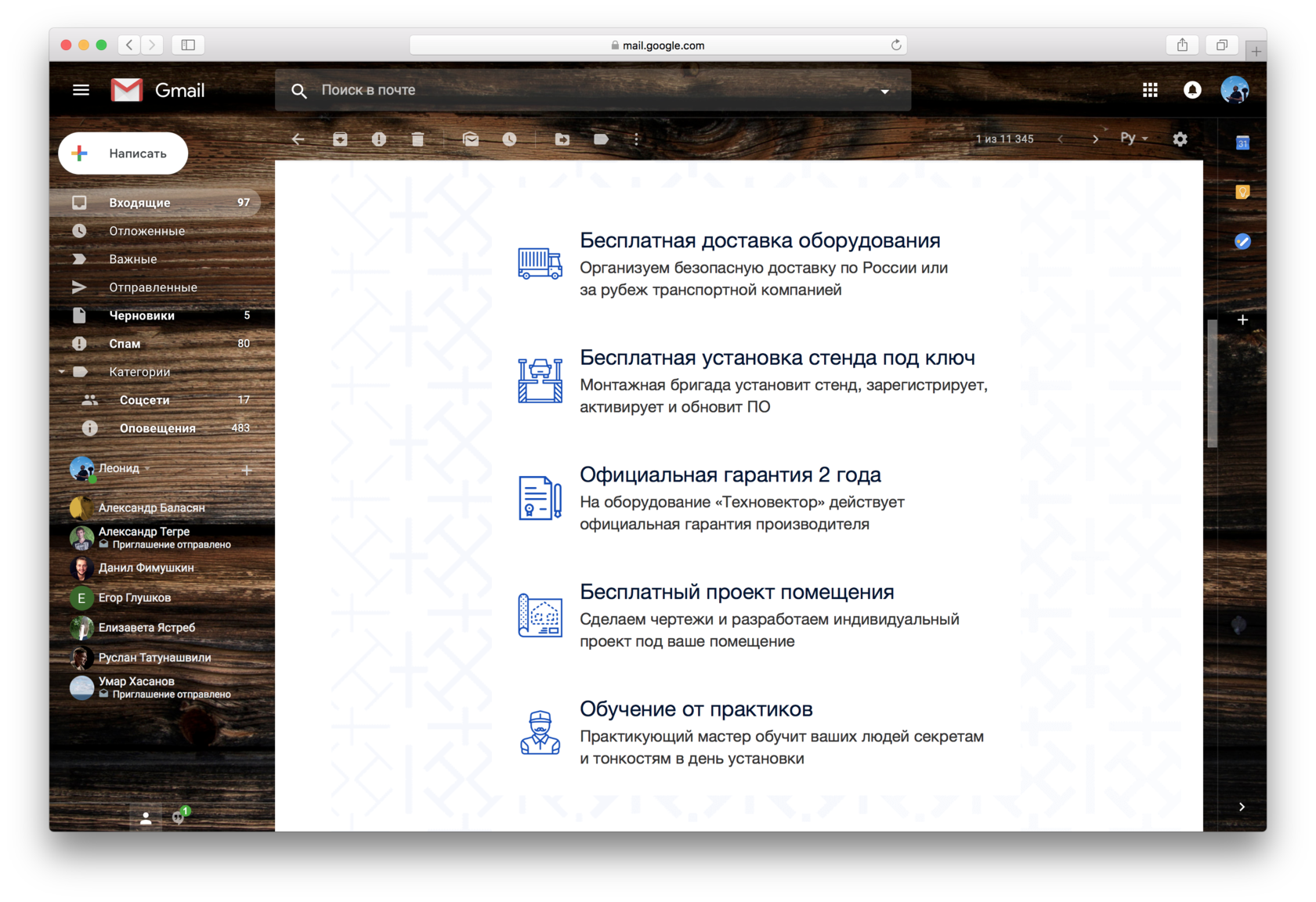This screenshot has width=1316, height=902.
Task: Open Спам folder
Action: (x=155, y=344)
